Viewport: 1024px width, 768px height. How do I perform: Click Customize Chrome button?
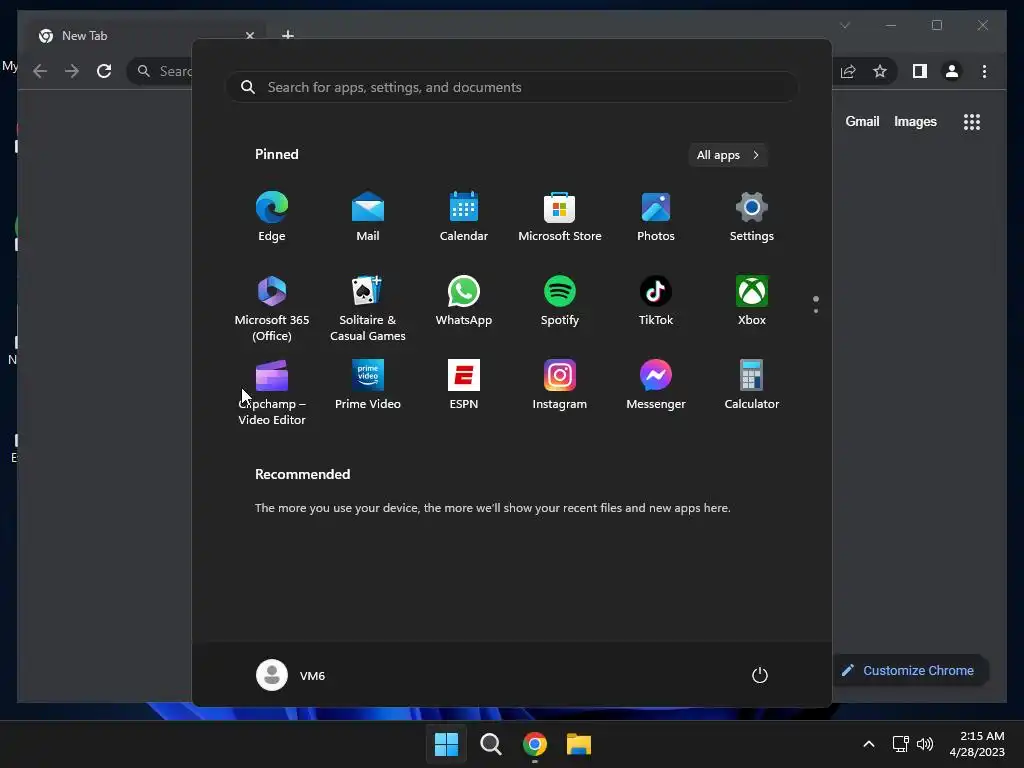click(x=910, y=671)
